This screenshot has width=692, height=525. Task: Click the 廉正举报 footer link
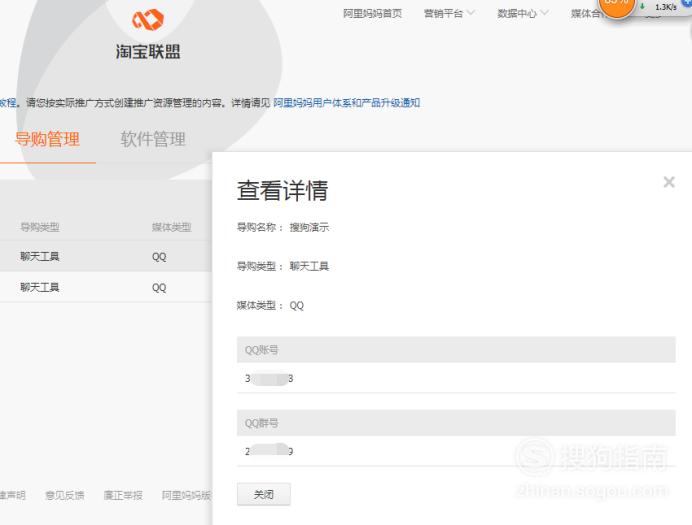tap(123, 495)
